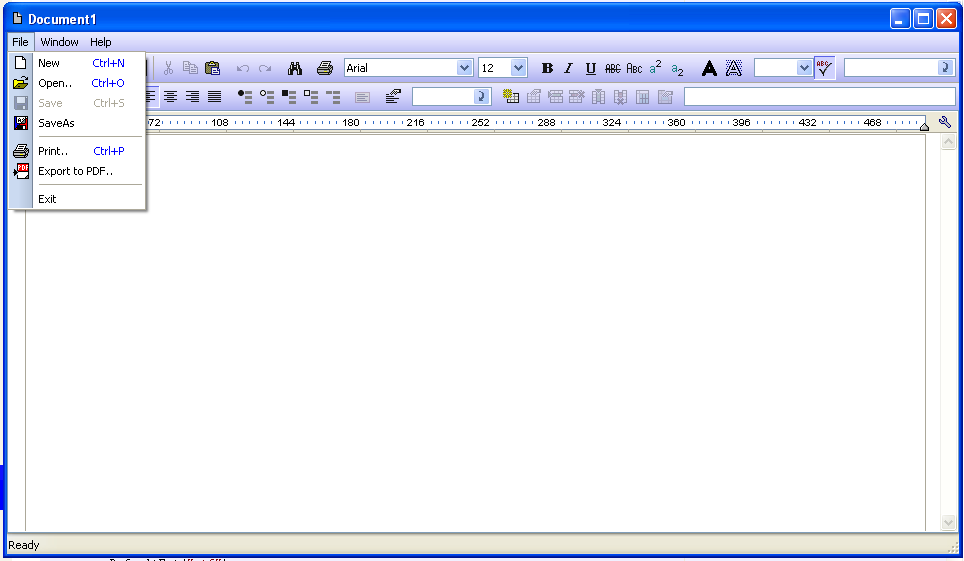Click Exit in the File menu
964x561 pixels.
pos(47,199)
